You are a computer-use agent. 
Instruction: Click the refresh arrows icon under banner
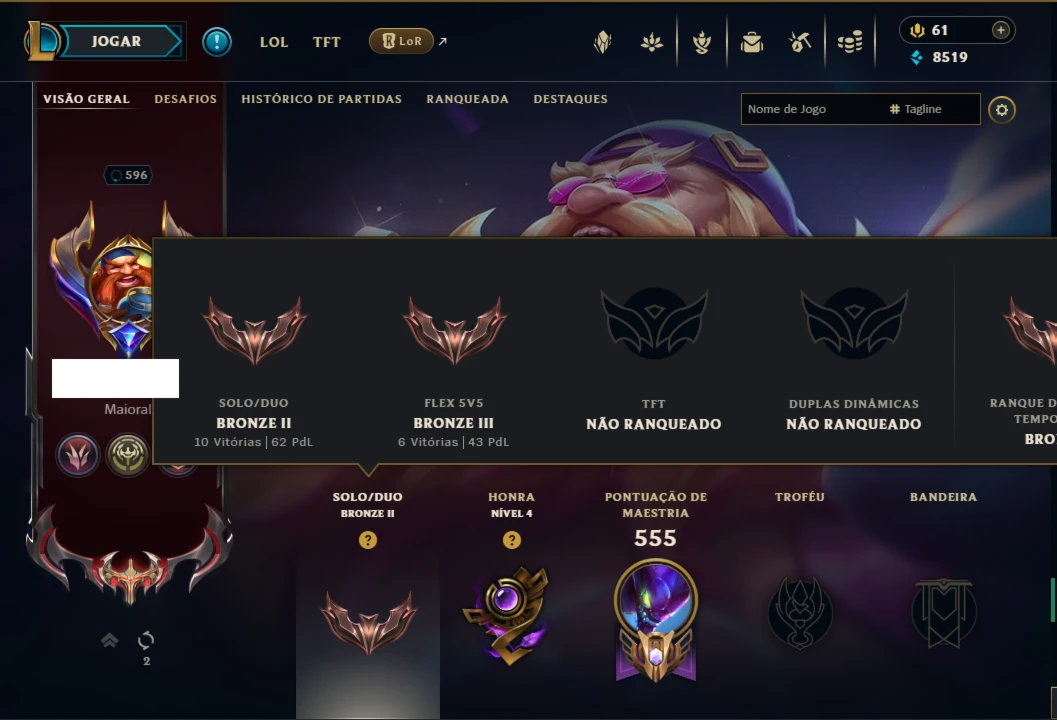[x=146, y=640]
